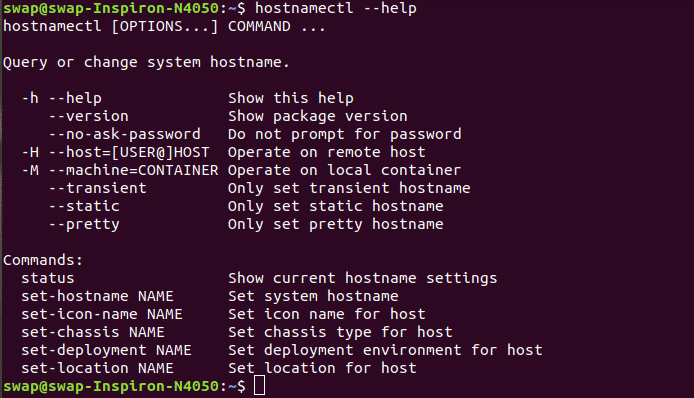This screenshot has height=398, width=694.
Task: Click the 'set-hostname NAME' command entry
Action: [97, 296]
